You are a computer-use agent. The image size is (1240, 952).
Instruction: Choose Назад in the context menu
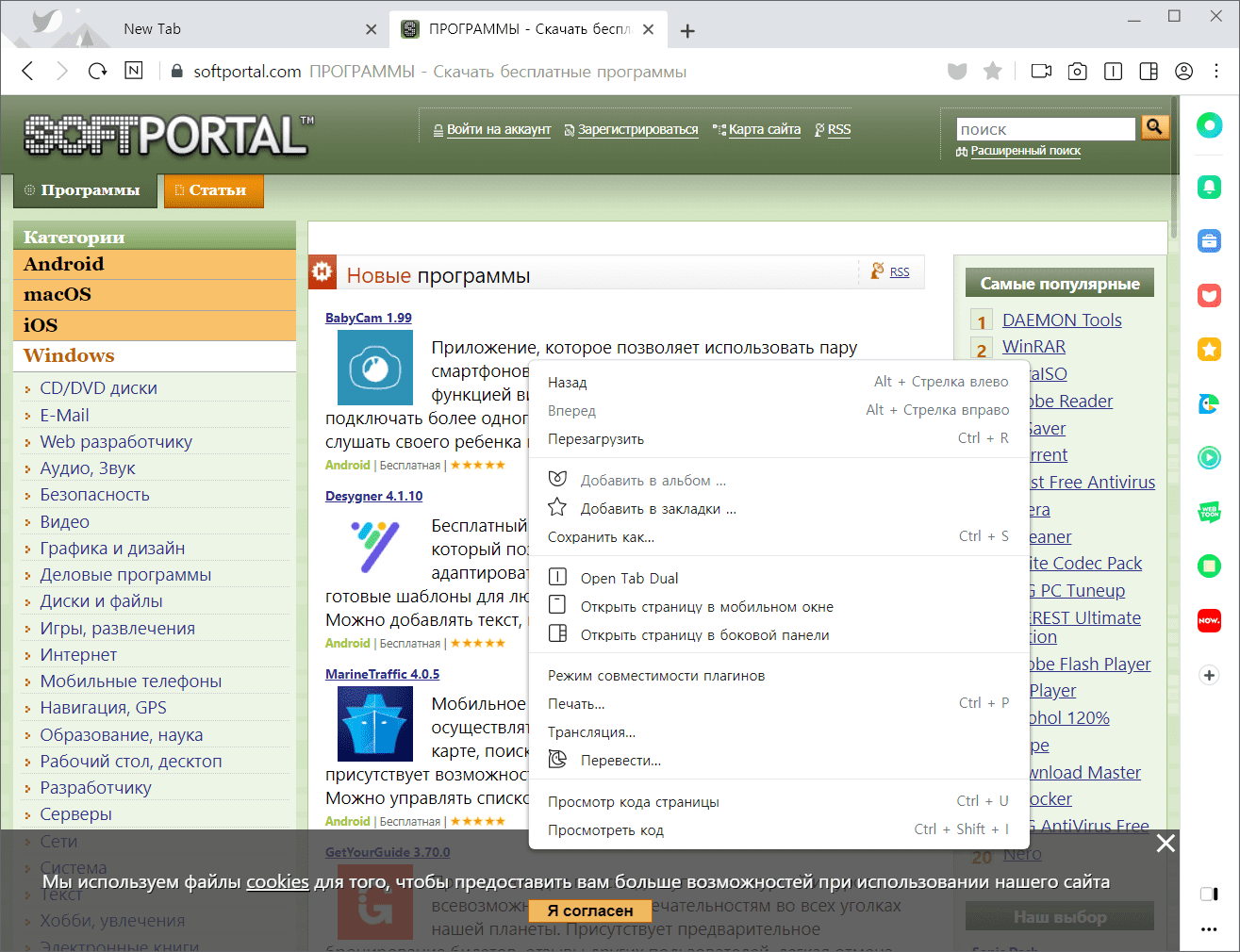tap(777, 382)
